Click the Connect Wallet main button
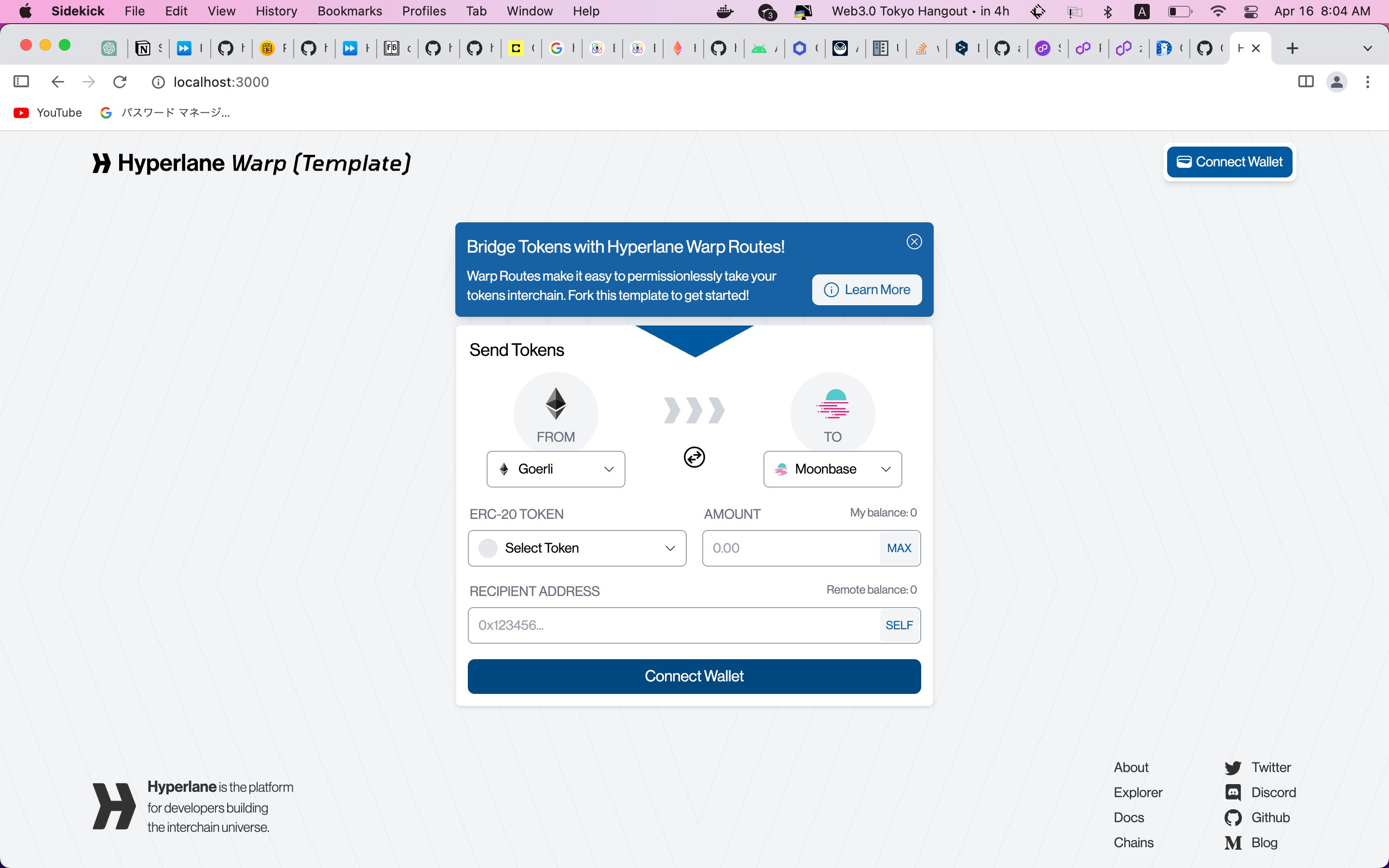 tap(694, 675)
